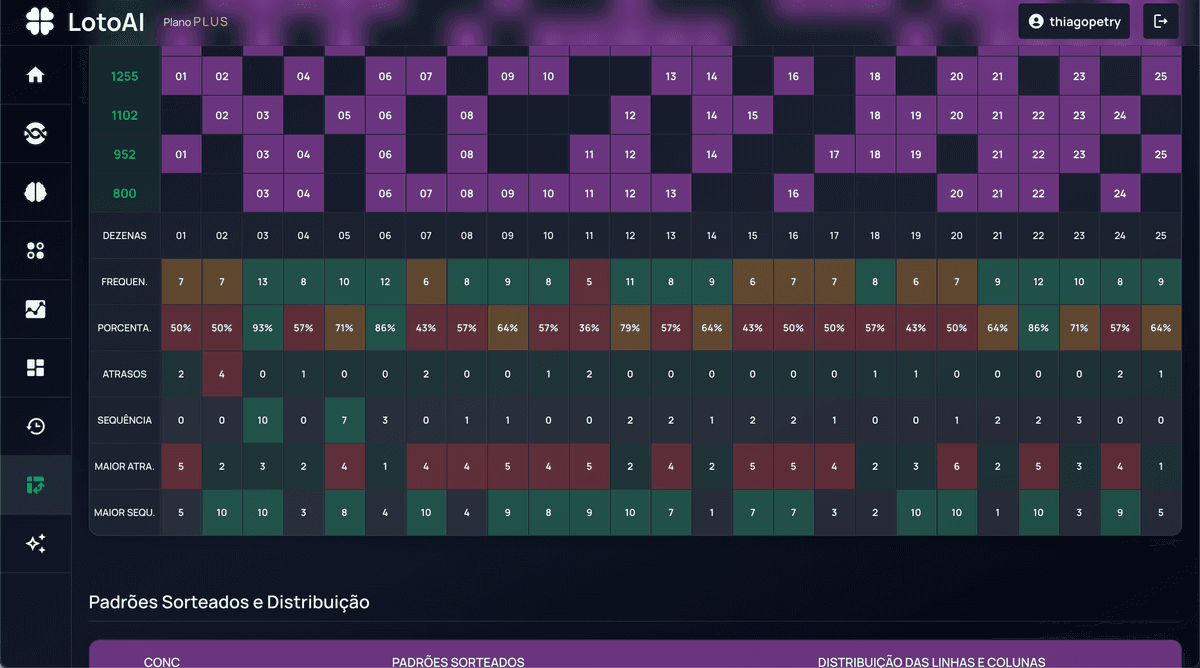Click contest number 800 row label

tap(124, 193)
